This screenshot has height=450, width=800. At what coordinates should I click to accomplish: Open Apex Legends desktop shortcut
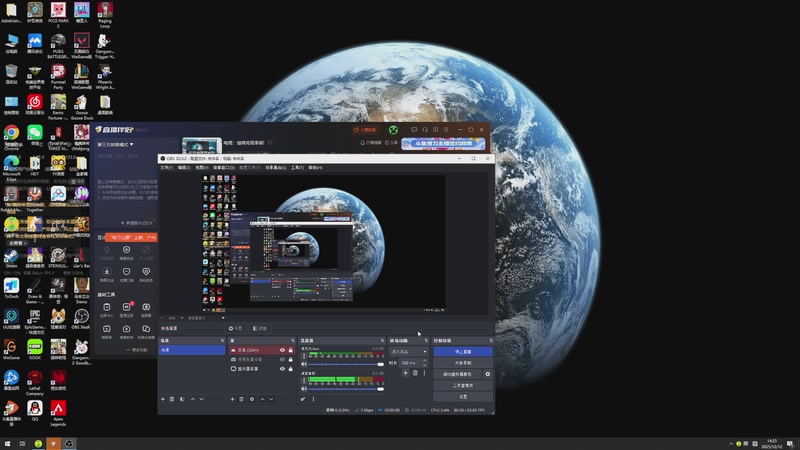(x=58, y=413)
